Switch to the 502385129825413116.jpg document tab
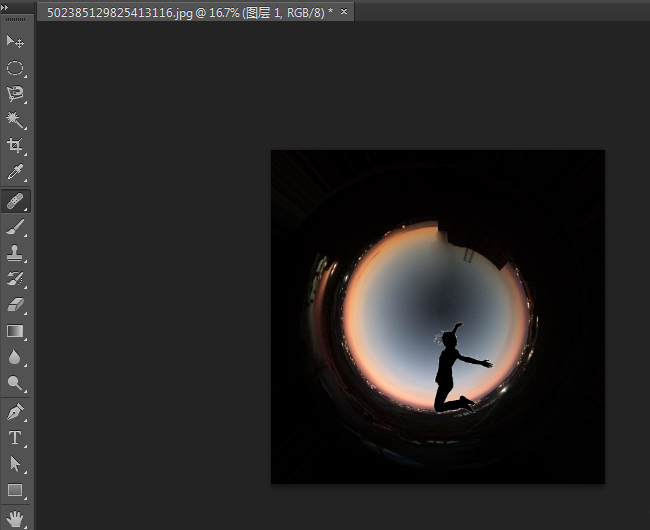This screenshot has width=650, height=530. click(x=190, y=11)
